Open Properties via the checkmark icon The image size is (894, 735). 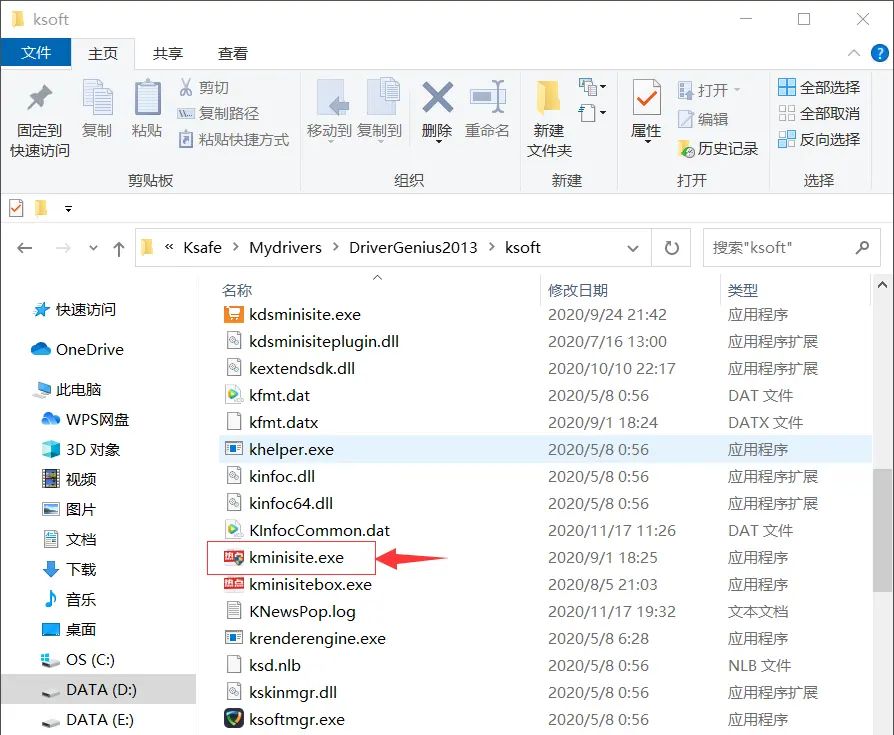646,99
